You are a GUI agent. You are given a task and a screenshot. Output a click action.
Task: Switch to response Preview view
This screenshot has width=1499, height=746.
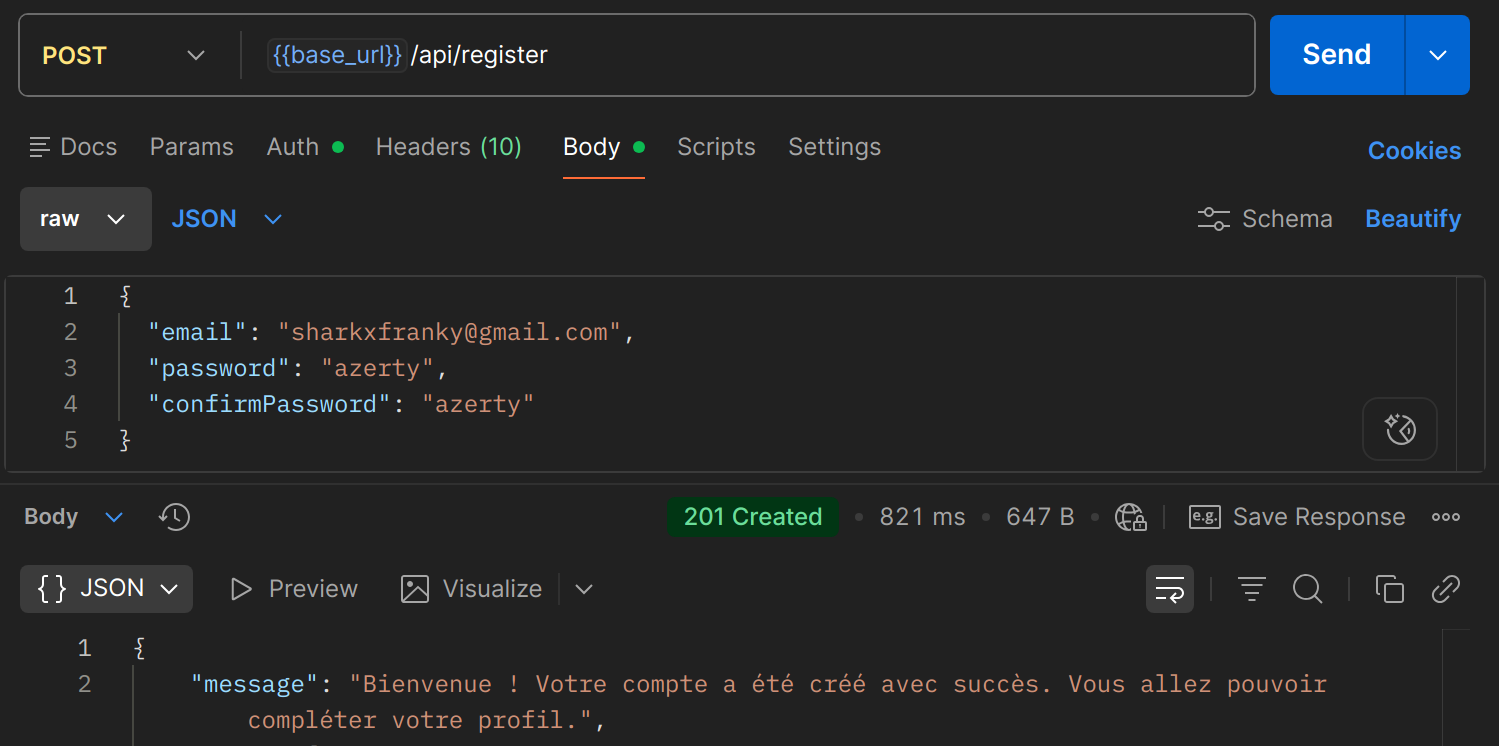click(293, 589)
